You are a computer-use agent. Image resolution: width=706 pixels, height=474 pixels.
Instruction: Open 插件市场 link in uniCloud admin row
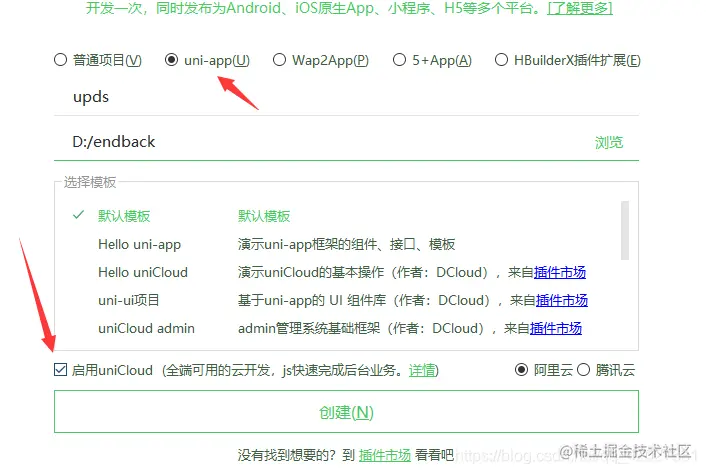point(556,328)
